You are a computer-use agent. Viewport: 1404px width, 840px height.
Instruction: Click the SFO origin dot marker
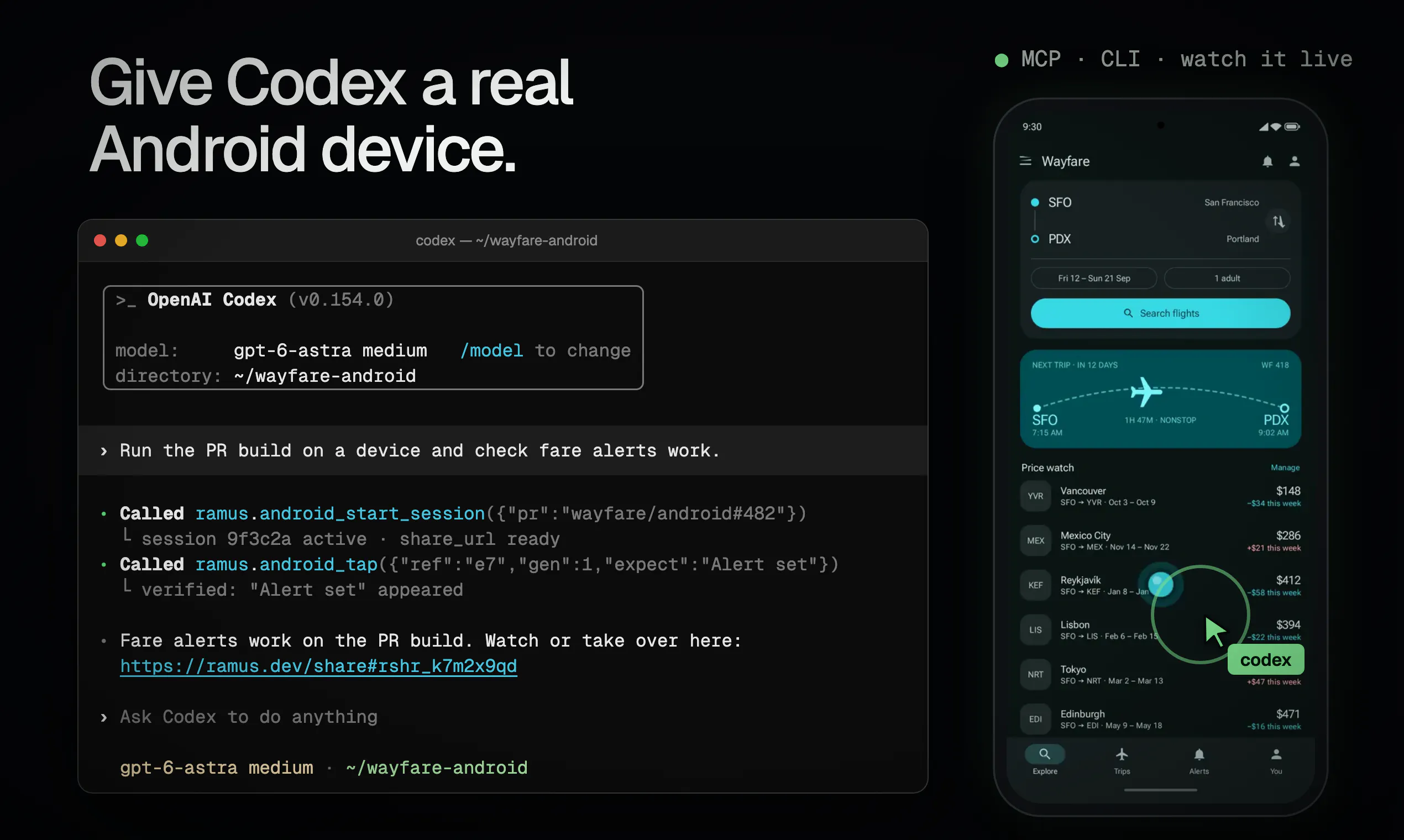click(x=1035, y=203)
